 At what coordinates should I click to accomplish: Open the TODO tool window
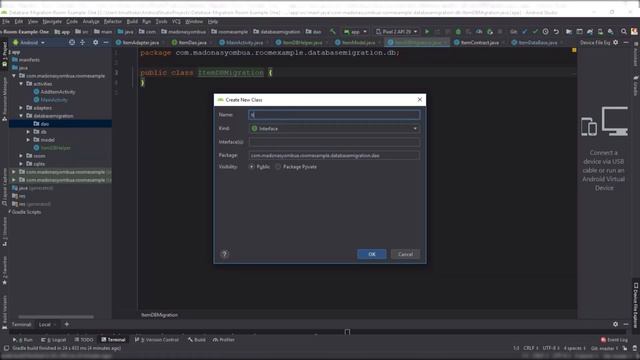click(x=84, y=340)
